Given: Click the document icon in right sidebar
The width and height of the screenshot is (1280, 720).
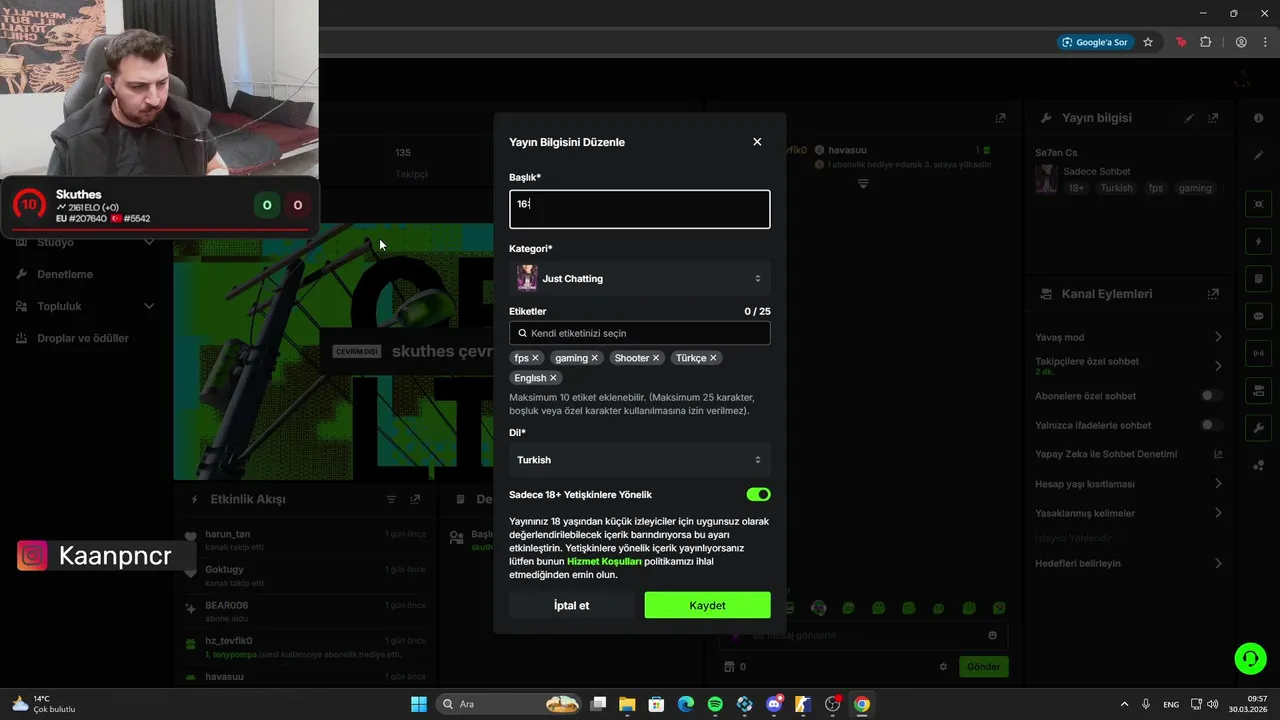Looking at the screenshot, I should [x=1258, y=278].
